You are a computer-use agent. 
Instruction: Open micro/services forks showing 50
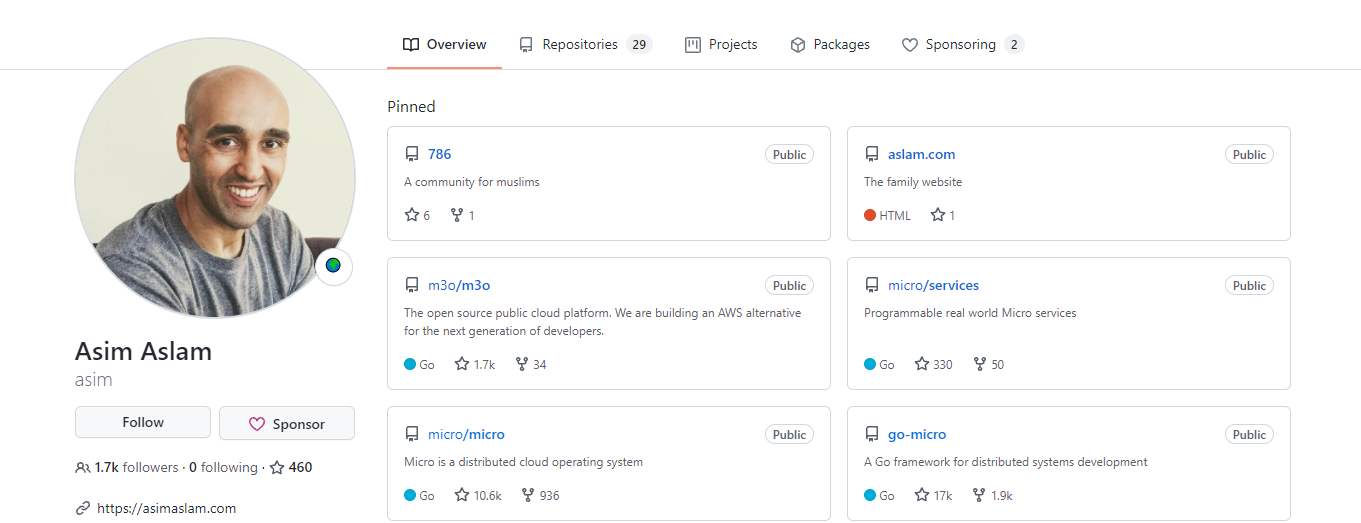tap(989, 364)
